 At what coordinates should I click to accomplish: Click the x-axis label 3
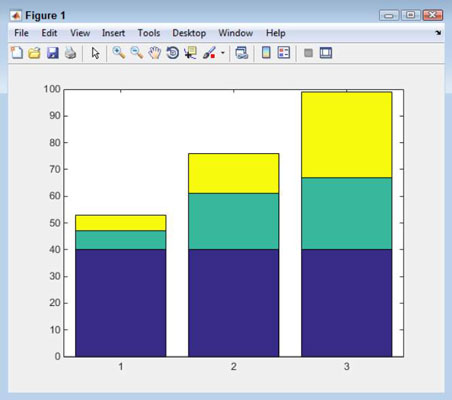(x=347, y=367)
